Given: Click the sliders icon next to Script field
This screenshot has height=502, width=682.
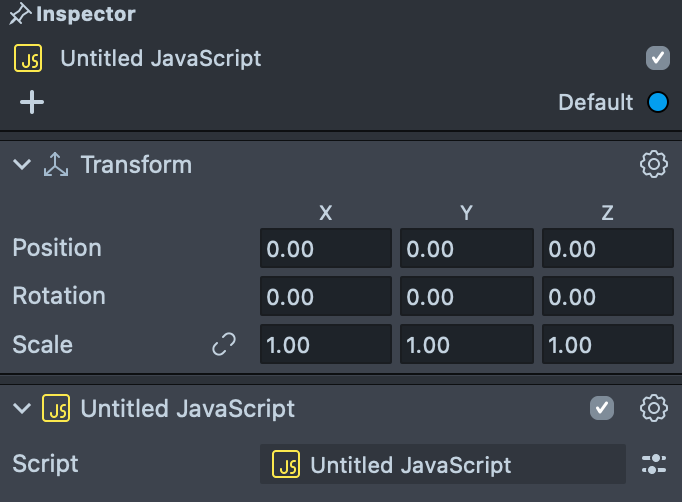Looking at the screenshot, I should tap(653, 464).
